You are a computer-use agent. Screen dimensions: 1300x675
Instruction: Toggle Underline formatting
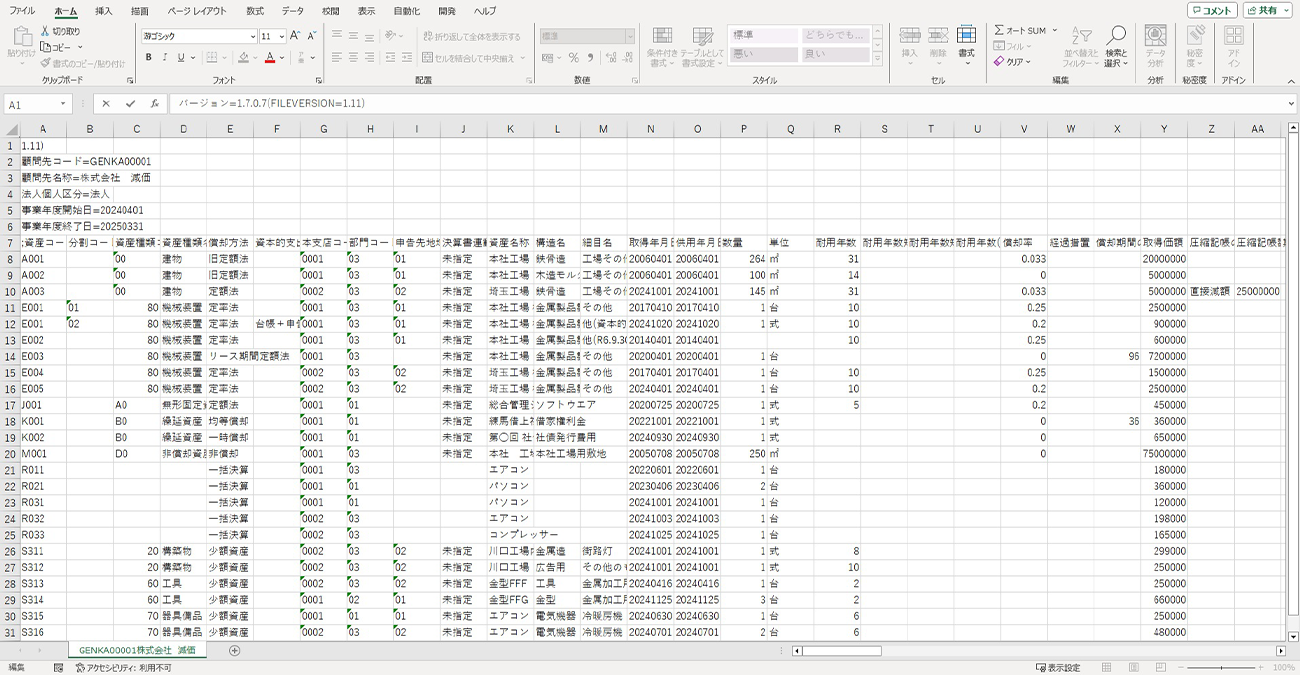click(x=181, y=58)
